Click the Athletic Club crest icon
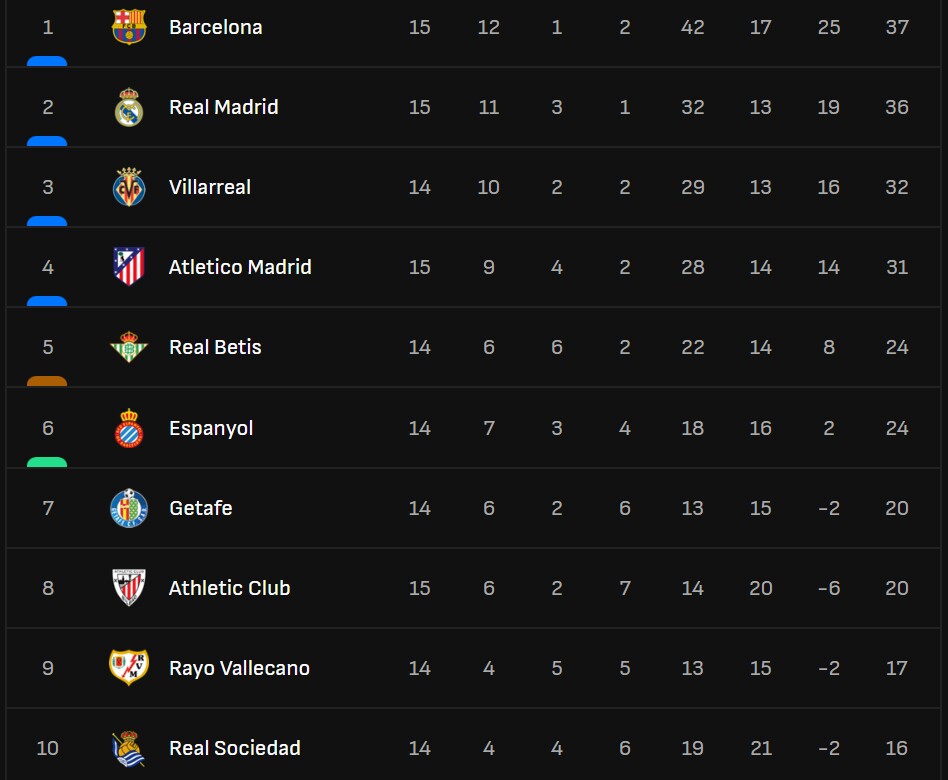 [x=129, y=588]
